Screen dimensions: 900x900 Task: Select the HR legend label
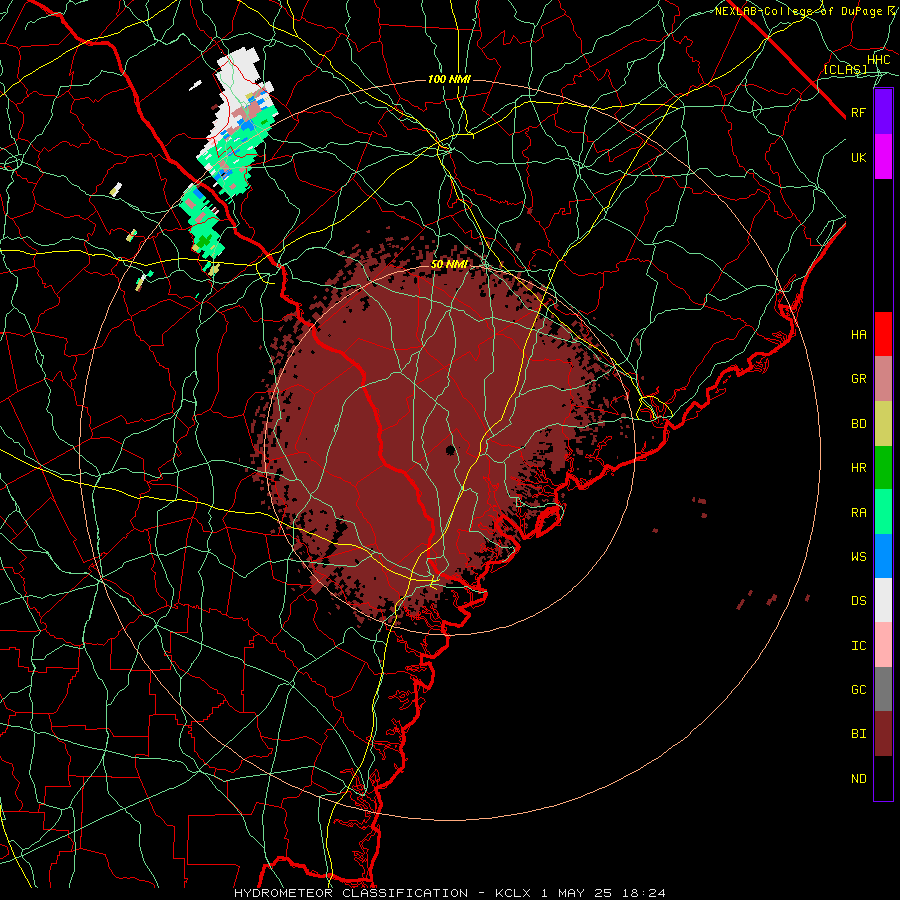[x=859, y=468]
